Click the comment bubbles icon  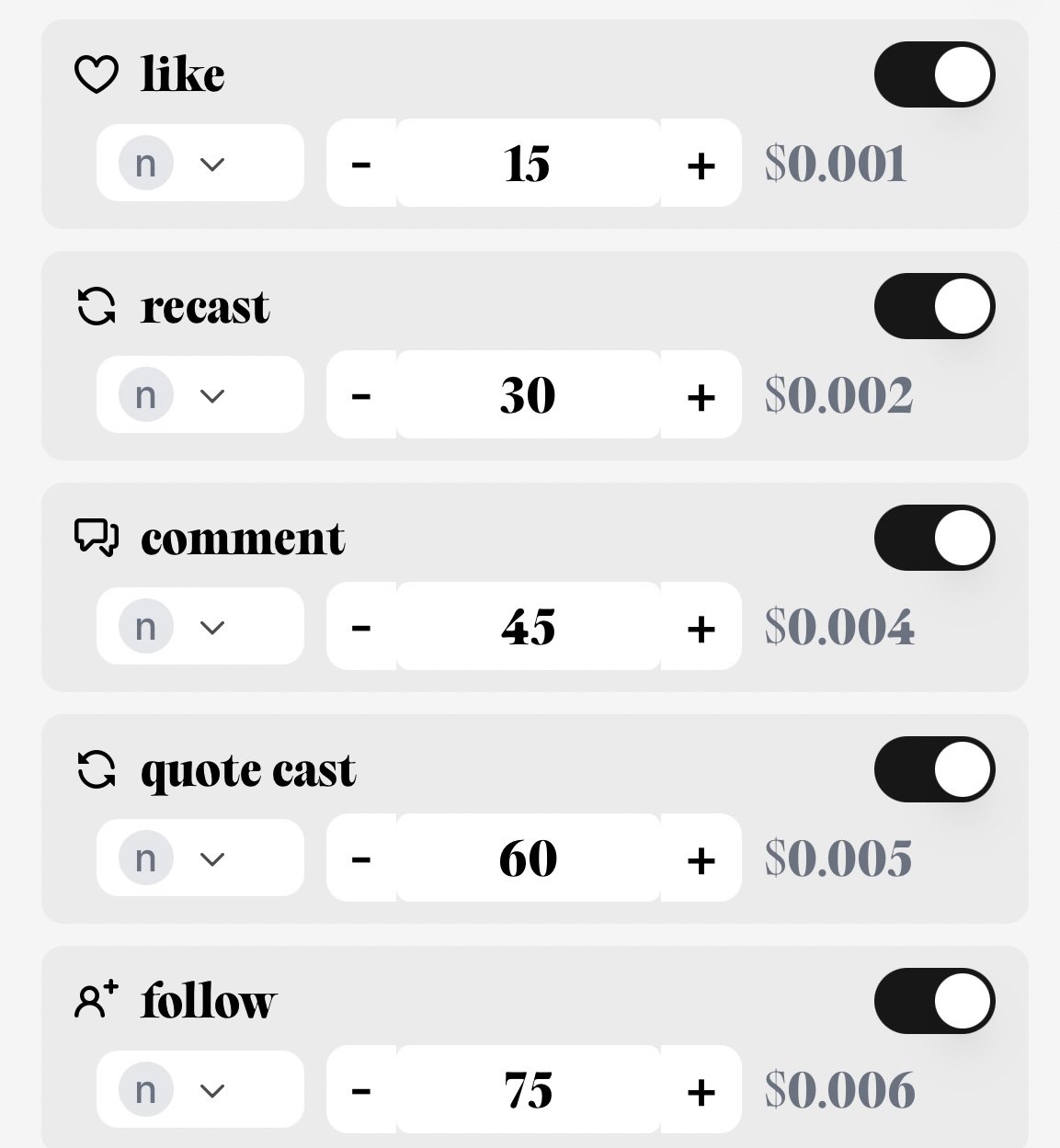(x=97, y=538)
